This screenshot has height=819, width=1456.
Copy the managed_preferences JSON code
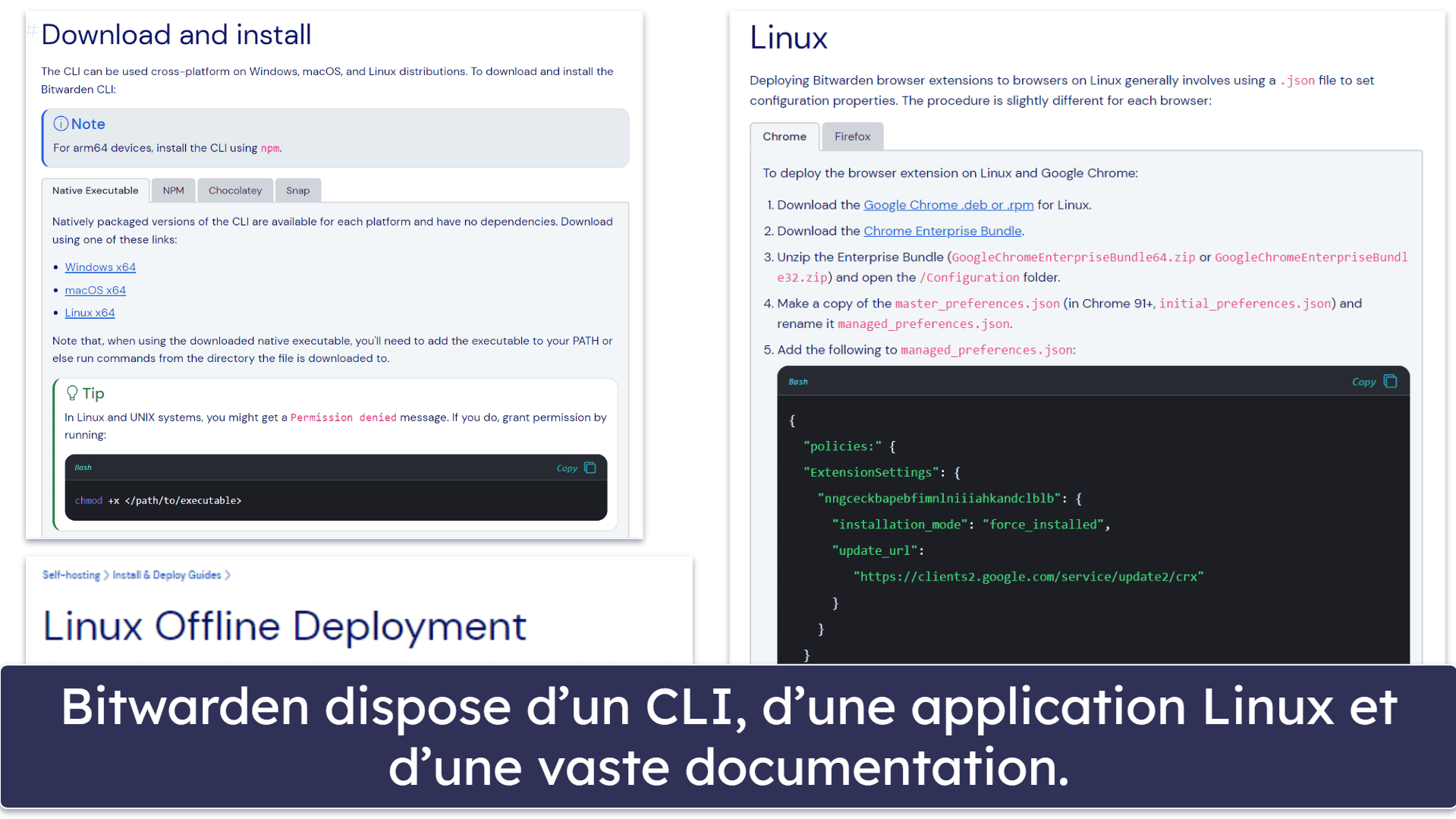pos(1363,382)
